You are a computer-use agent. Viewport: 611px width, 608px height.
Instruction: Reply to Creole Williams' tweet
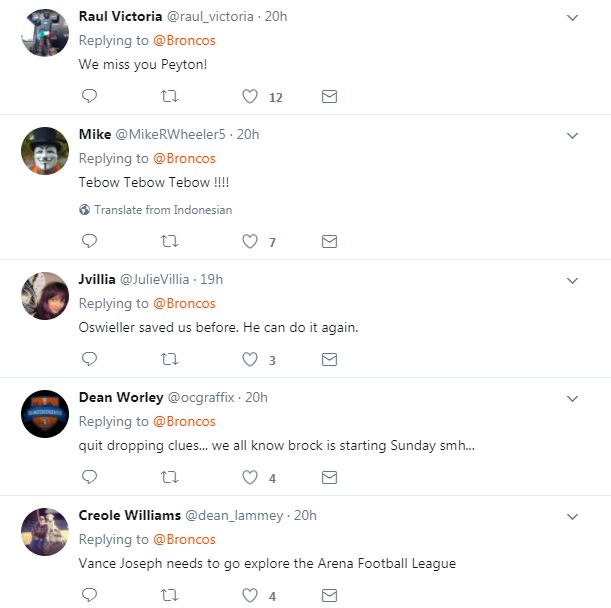(89, 596)
